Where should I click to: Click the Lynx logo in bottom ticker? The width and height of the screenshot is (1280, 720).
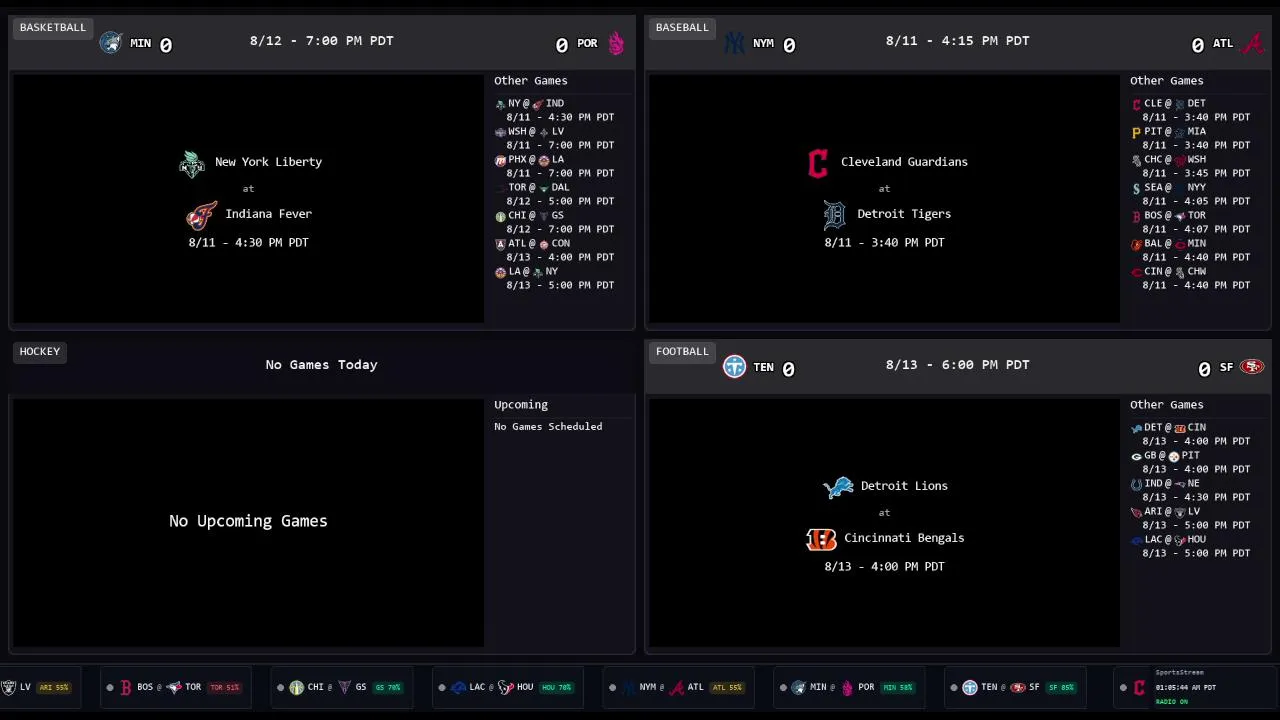click(x=798, y=687)
